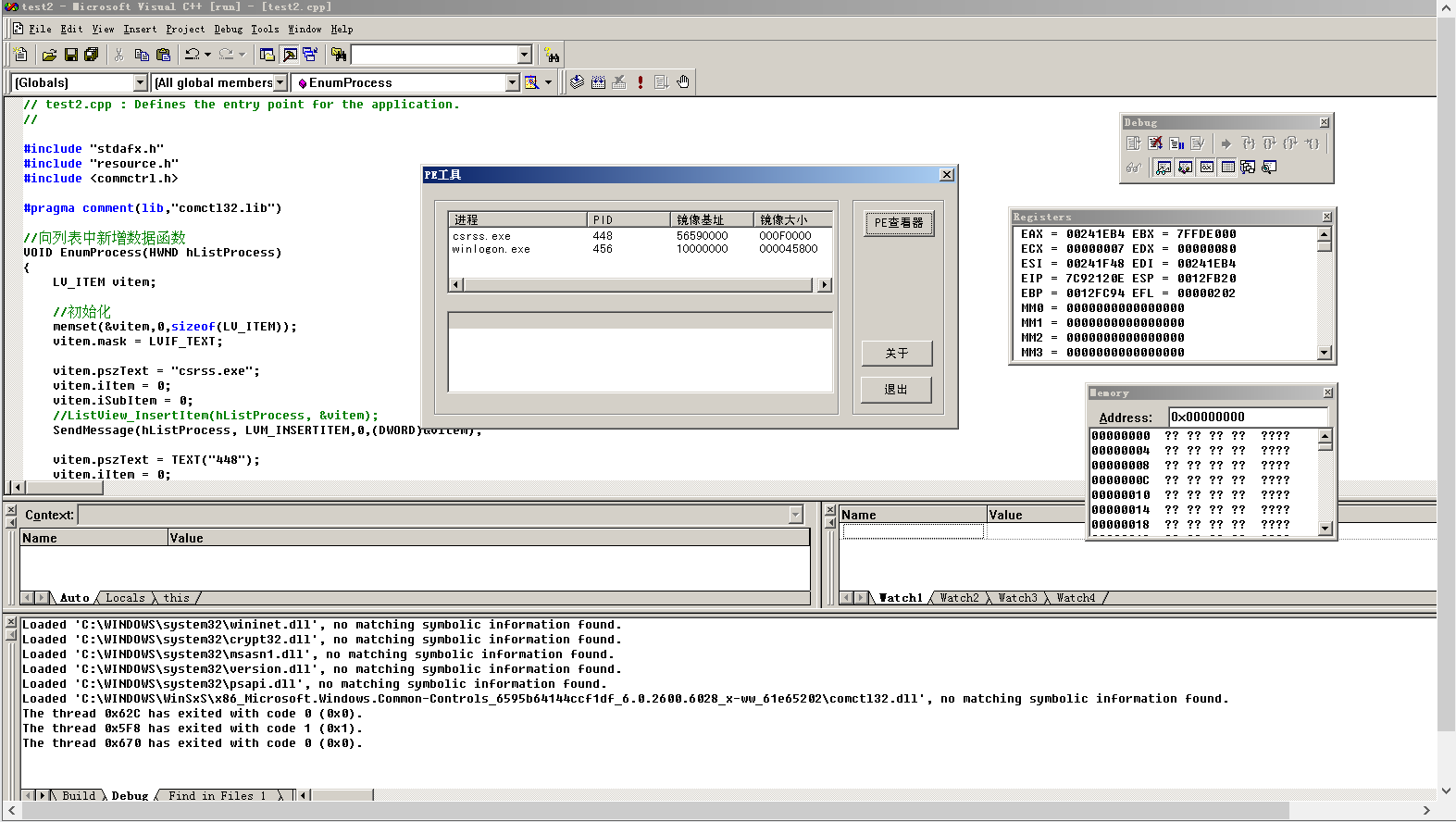
Task: Click the Save All toolbar icon
Action: tap(91, 55)
